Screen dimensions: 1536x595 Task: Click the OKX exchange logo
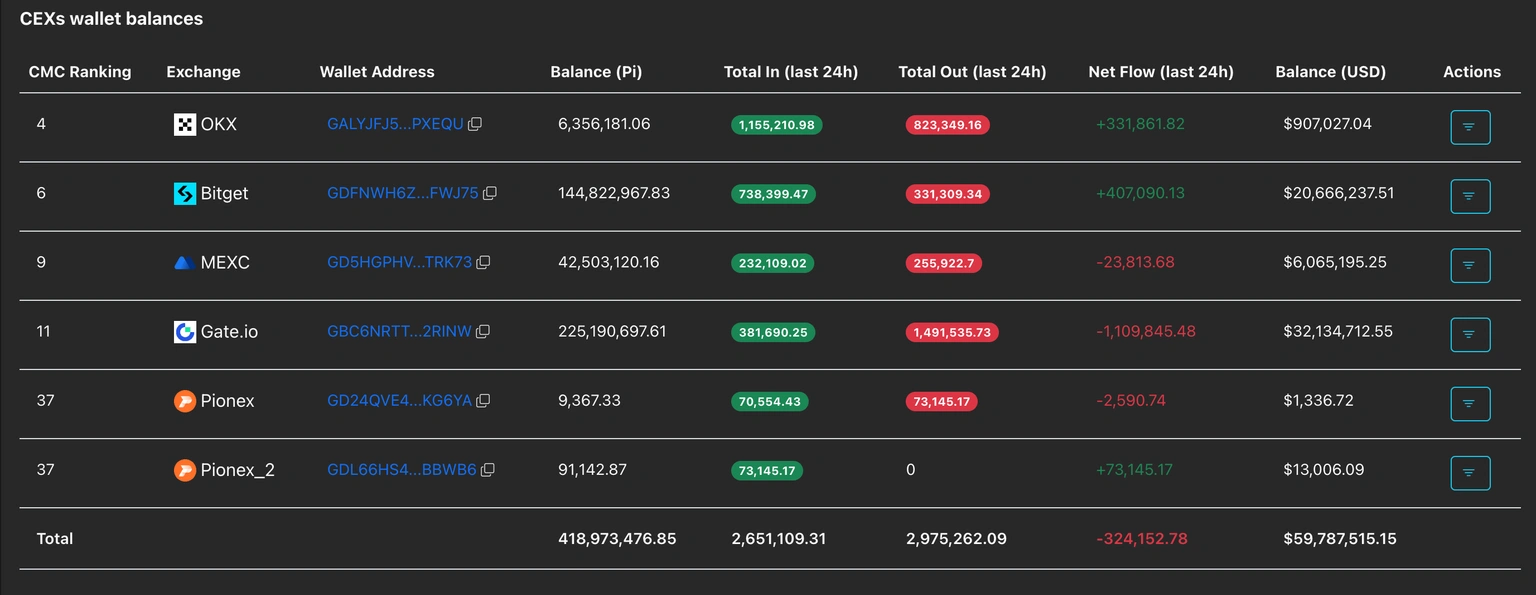[183, 124]
